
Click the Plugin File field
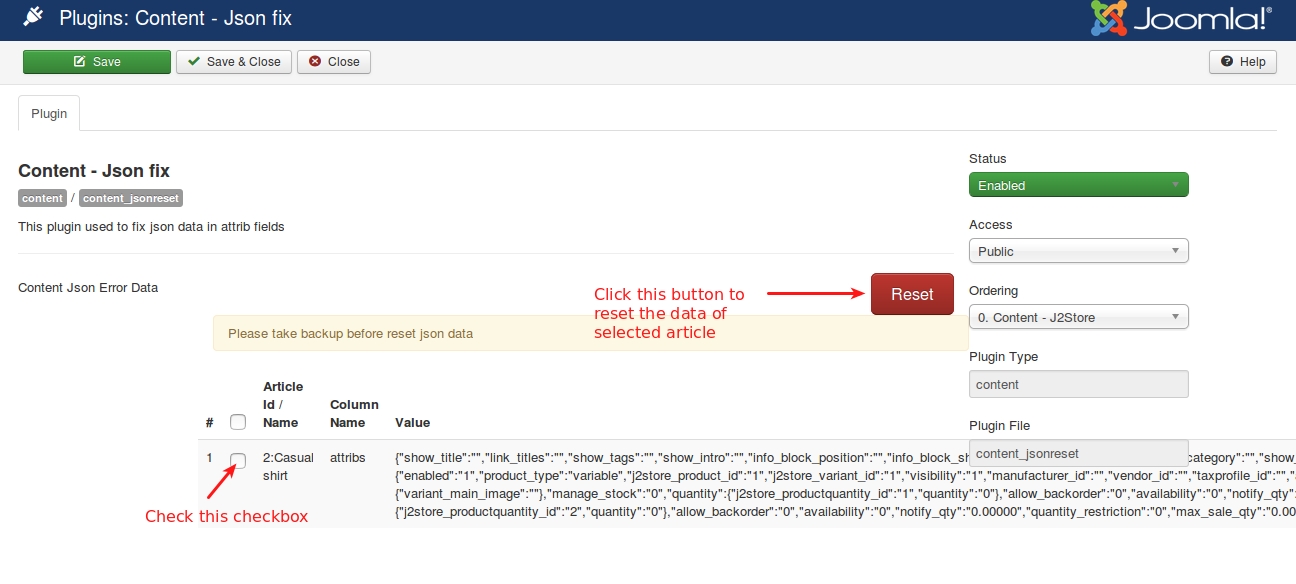point(1078,453)
